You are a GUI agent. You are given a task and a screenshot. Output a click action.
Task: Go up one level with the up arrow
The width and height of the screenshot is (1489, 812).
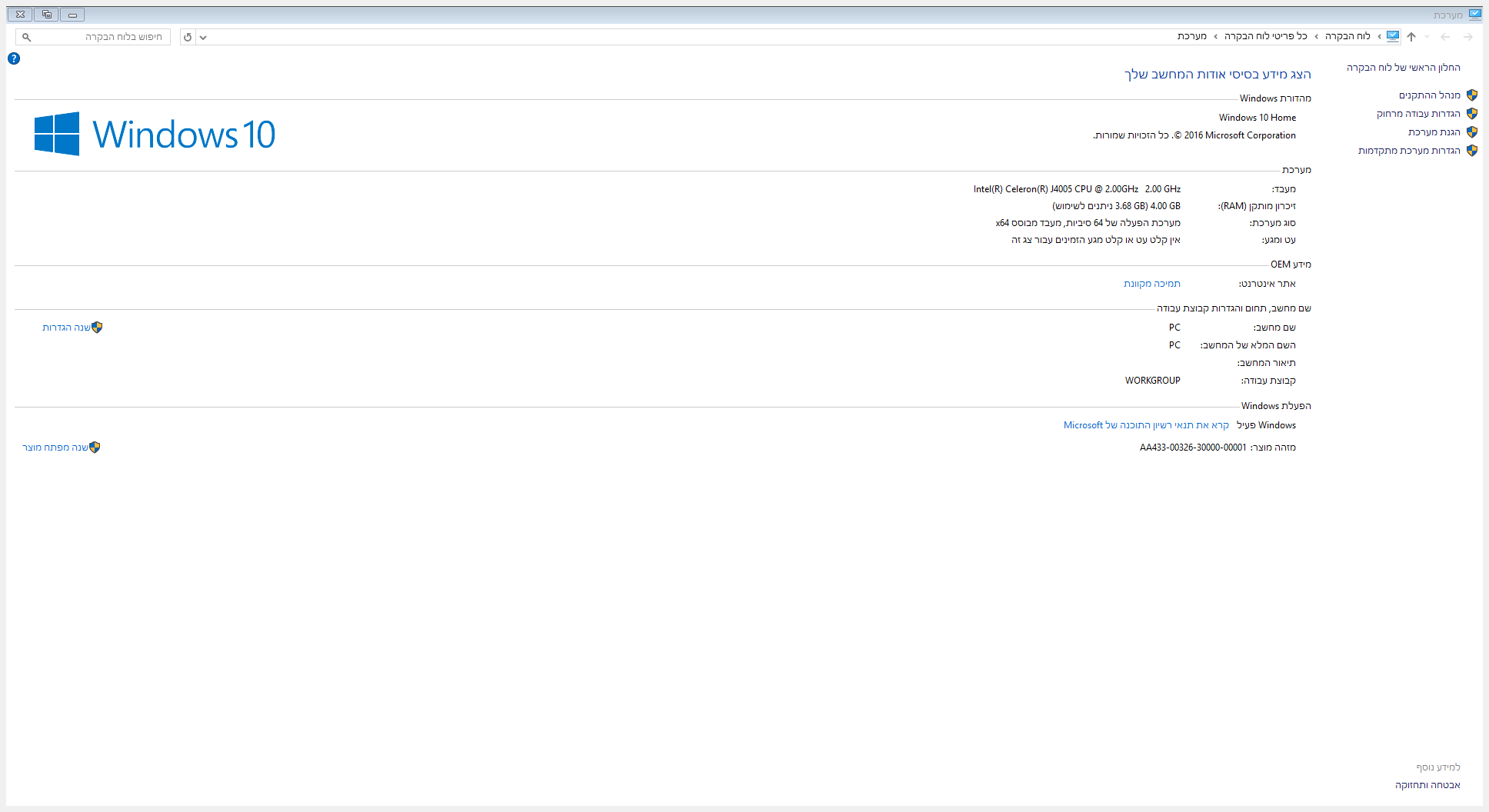[x=1411, y=37]
